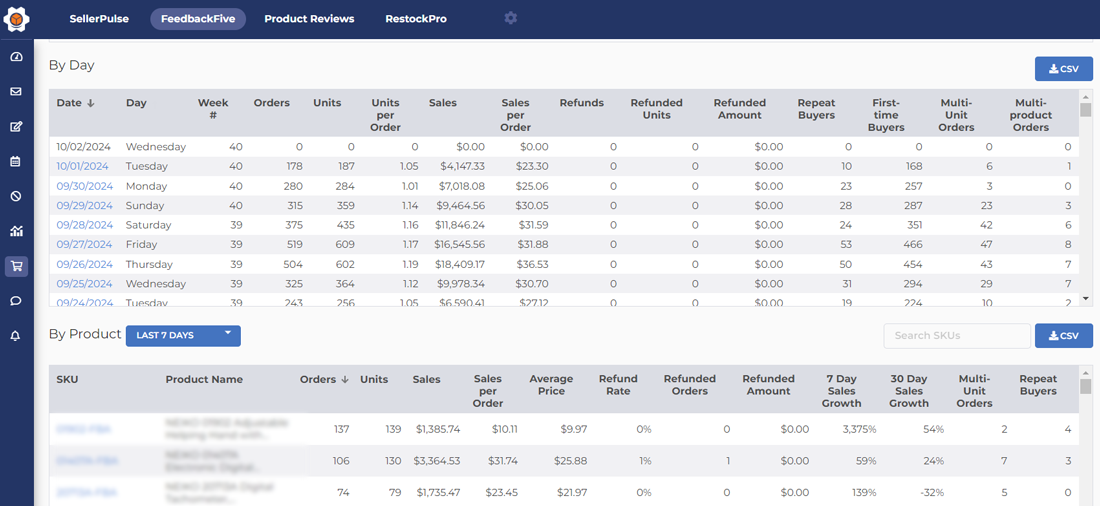
Task: Click the dashboard gauge icon in sidebar
Action: pos(16,57)
